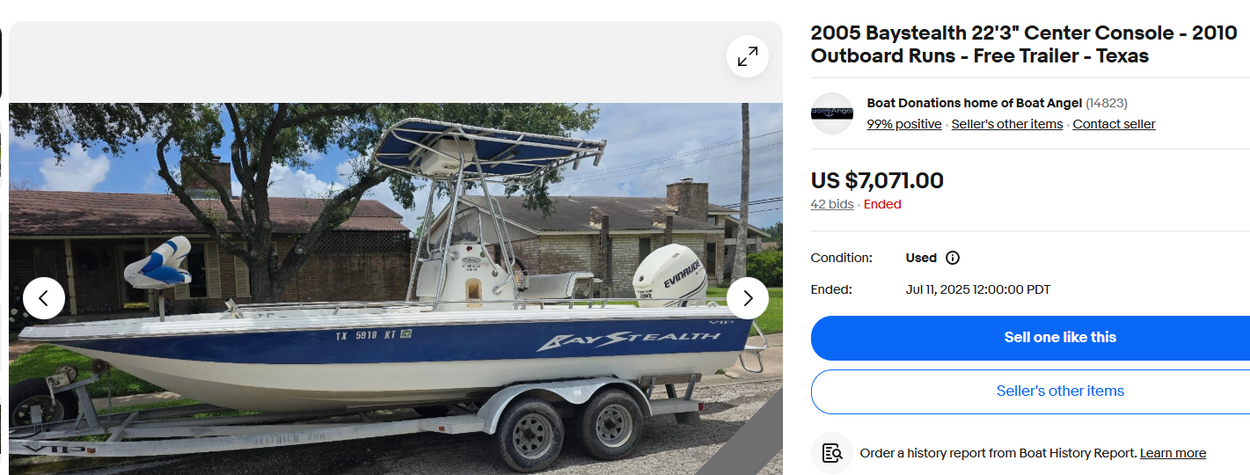The width and height of the screenshot is (1250, 475).
Task: Advance to the next listing photo
Action: (x=747, y=298)
